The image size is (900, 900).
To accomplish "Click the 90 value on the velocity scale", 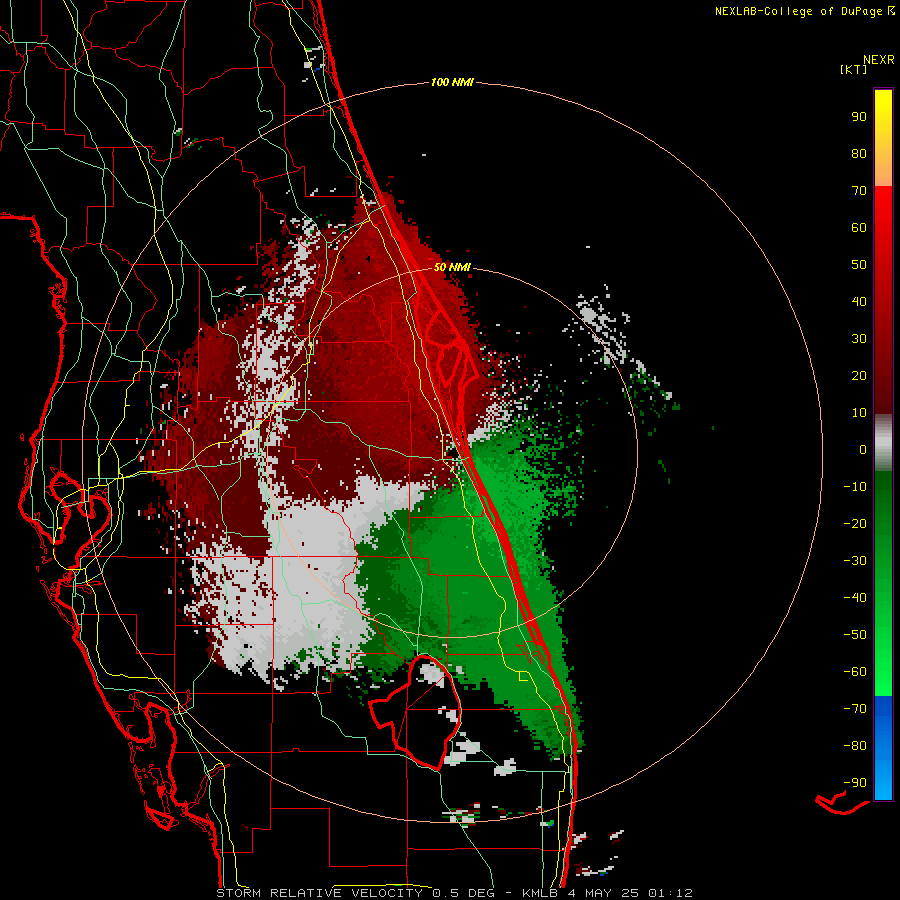I will pos(859,117).
